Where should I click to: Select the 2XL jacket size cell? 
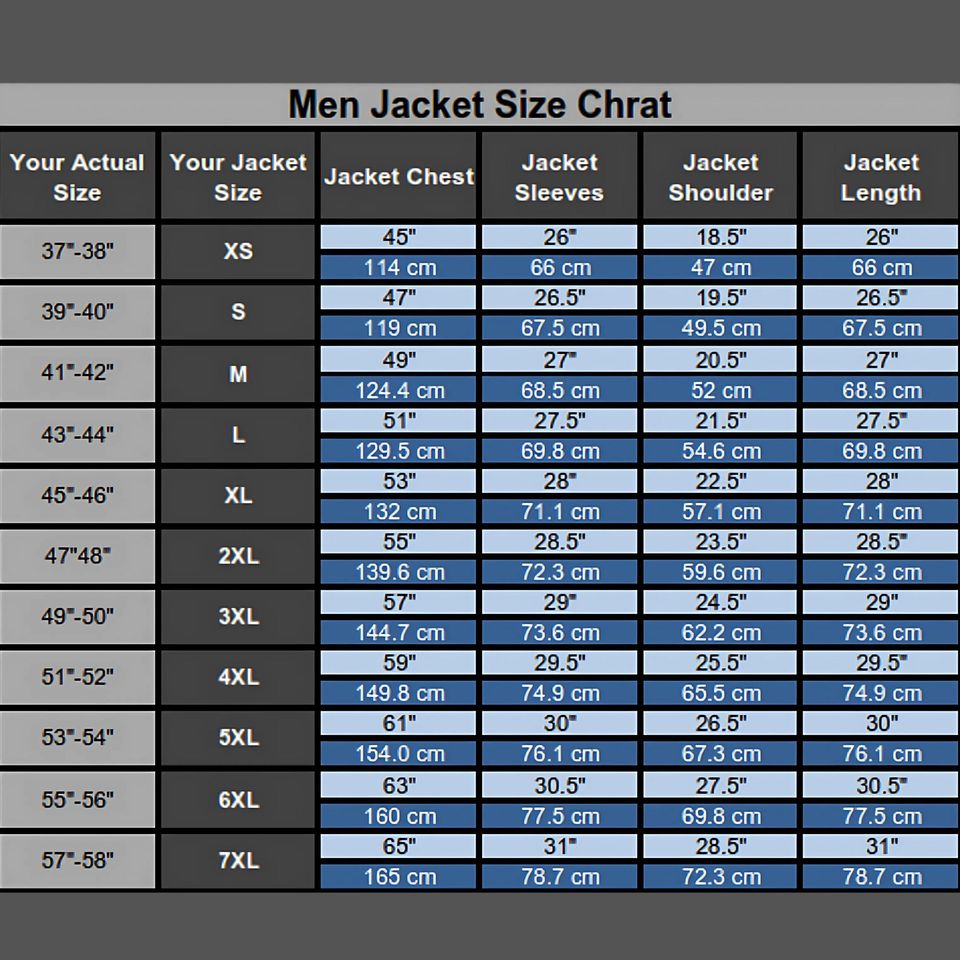coord(238,556)
